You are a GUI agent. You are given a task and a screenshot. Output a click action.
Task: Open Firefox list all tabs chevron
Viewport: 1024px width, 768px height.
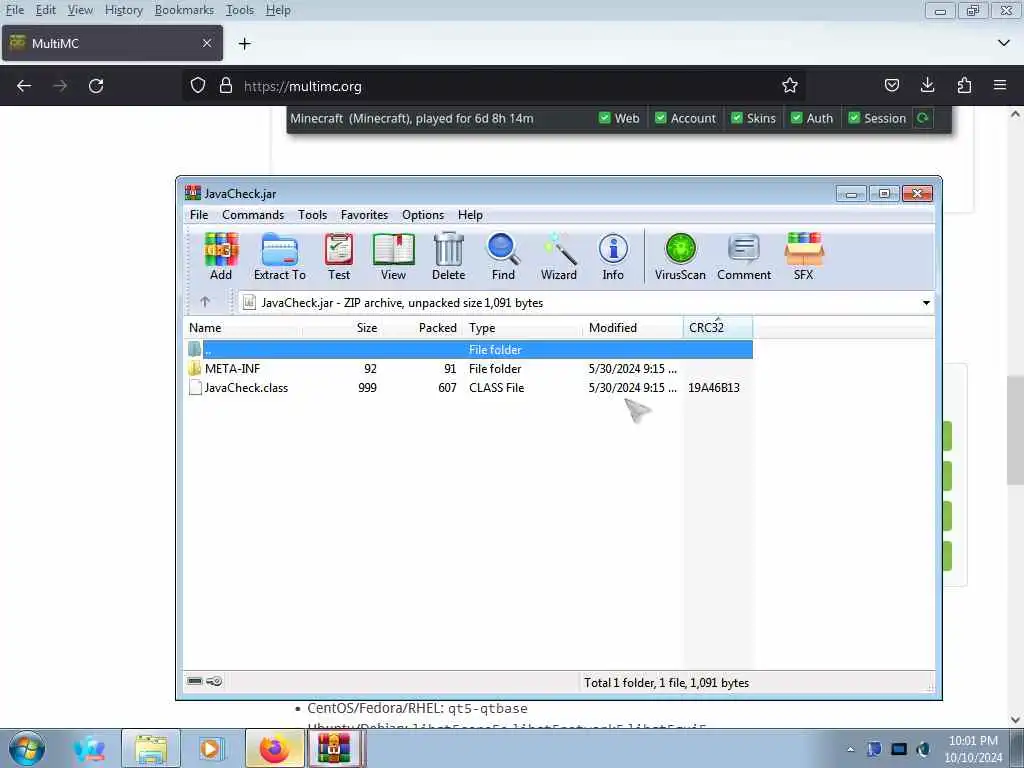pyautogui.click(x=1004, y=43)
